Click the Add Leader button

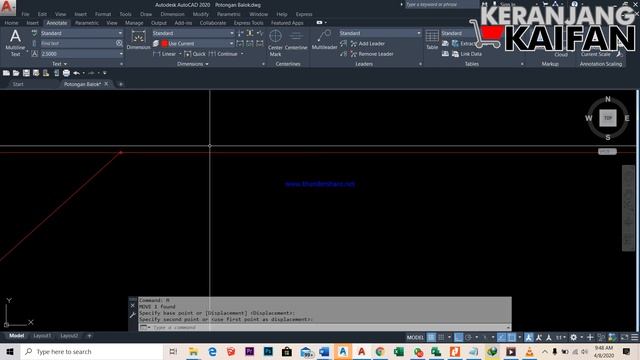click(368, 44)
